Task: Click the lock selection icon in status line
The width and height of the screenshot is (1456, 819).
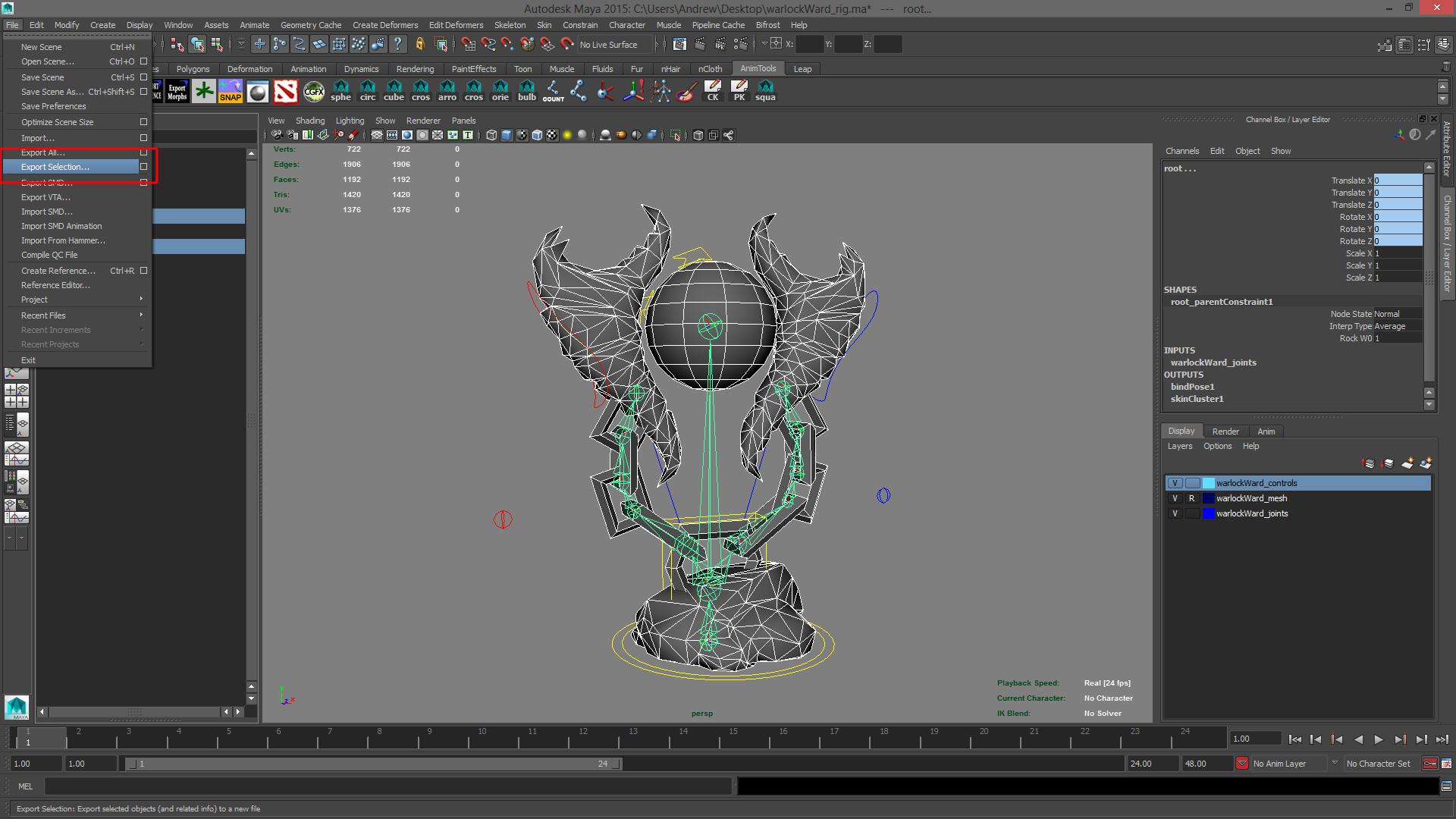Action: coord(419,45)
